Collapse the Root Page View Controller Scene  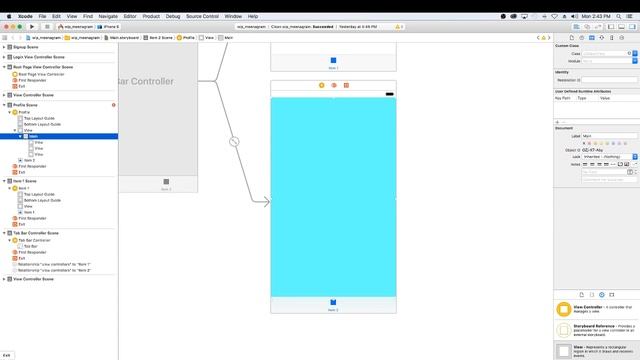4,67
